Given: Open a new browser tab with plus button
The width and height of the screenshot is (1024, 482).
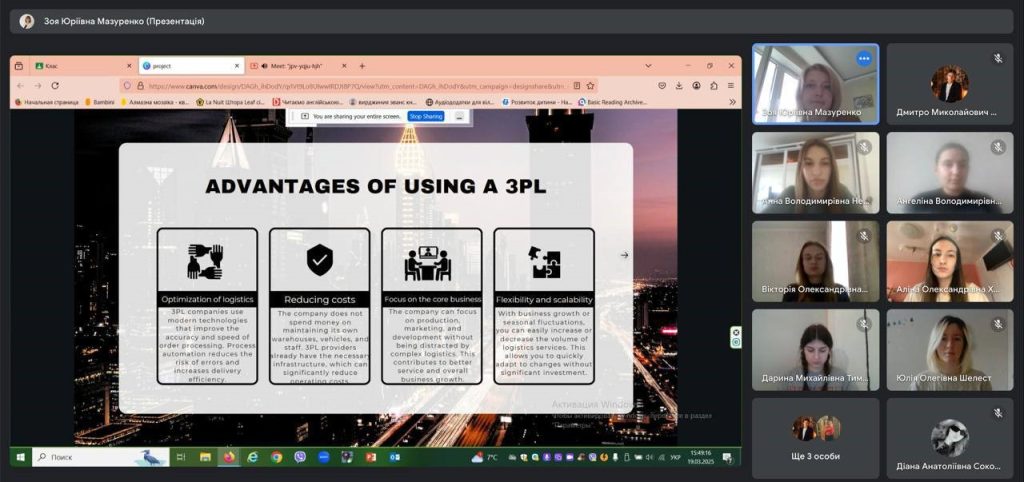Looking at the screenshot, I should pos(362,66).
